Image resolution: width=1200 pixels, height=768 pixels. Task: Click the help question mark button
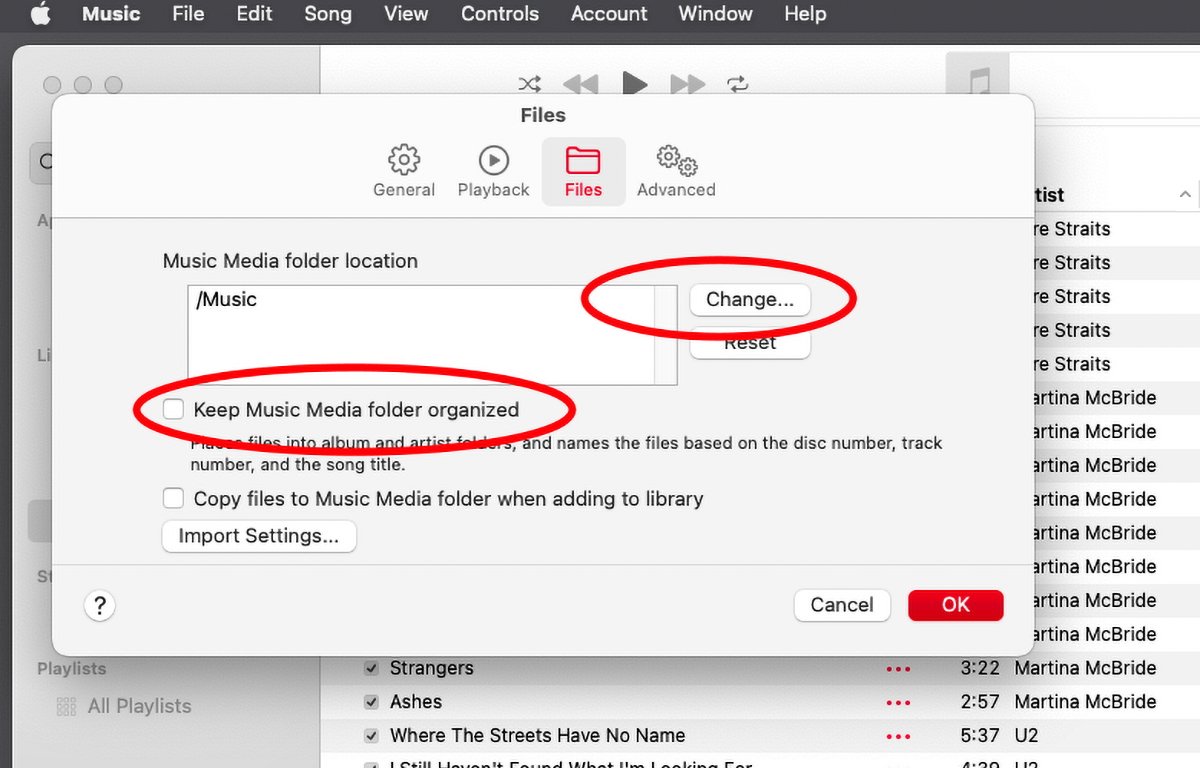[100, 605]
